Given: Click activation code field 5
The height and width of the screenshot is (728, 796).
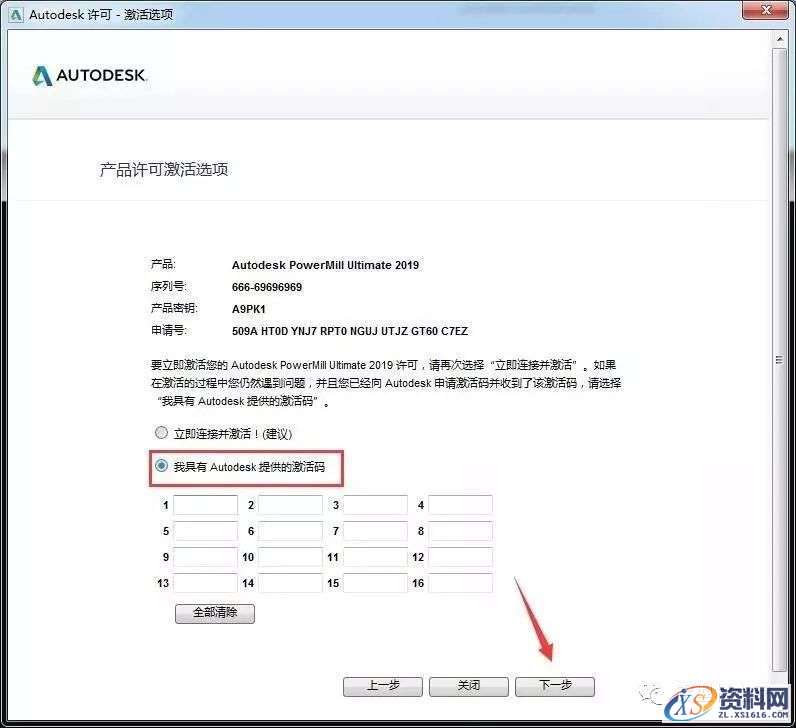Looking at the screenshot, I should pos(206,531).
